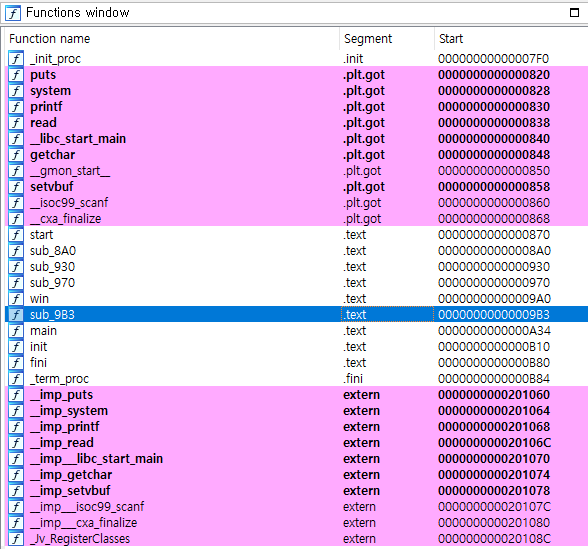
Task: Click the function icon beside setvbuf
Action: tap(16, 187)
